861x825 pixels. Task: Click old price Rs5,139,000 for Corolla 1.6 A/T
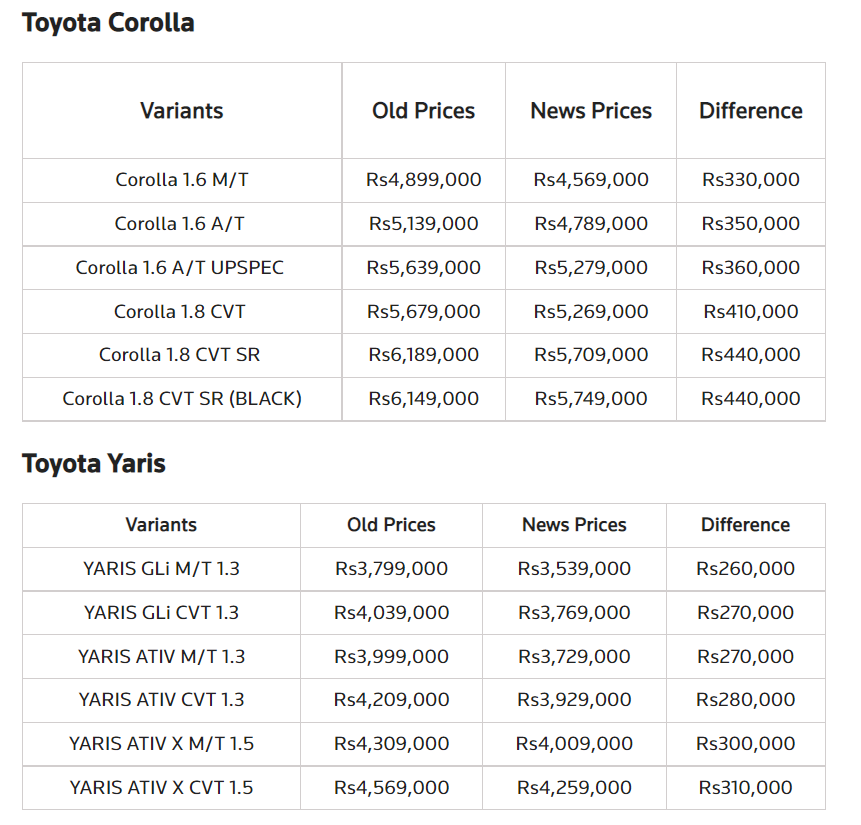[x=424, y=224]
